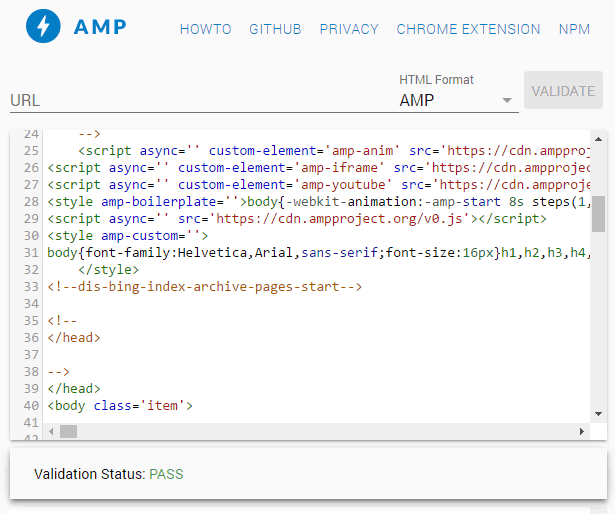
Task: Open the HTML Format dropdown showing AMP
Action: tap(457, 100)
